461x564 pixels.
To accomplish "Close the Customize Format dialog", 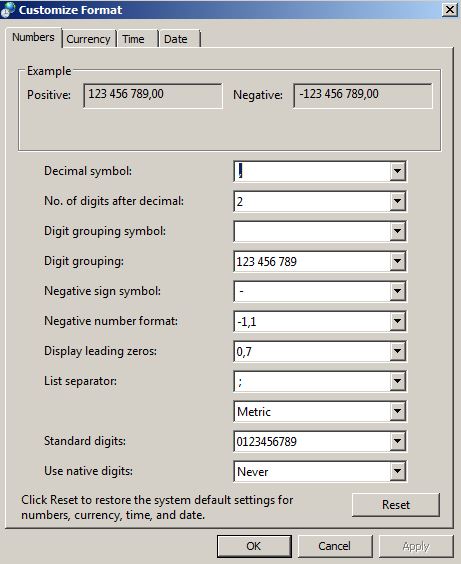I will click(449, 9).
